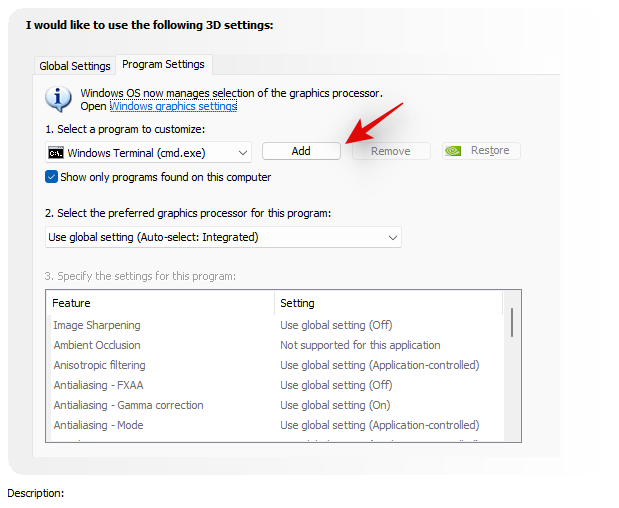The image size is (619, 508).
Task: Select the Ambient Occlusion row
Action: 97,345
